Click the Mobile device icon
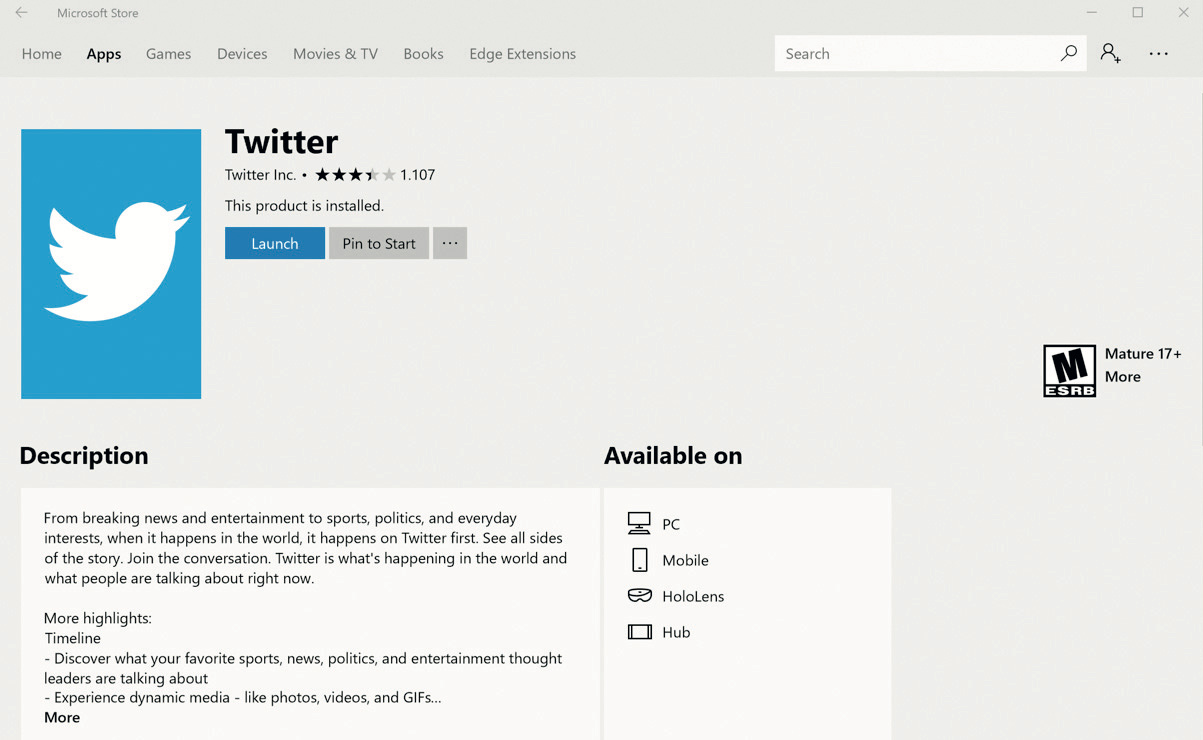Image resolution: width=1203 pixels, height=740 pixels. 639,560
